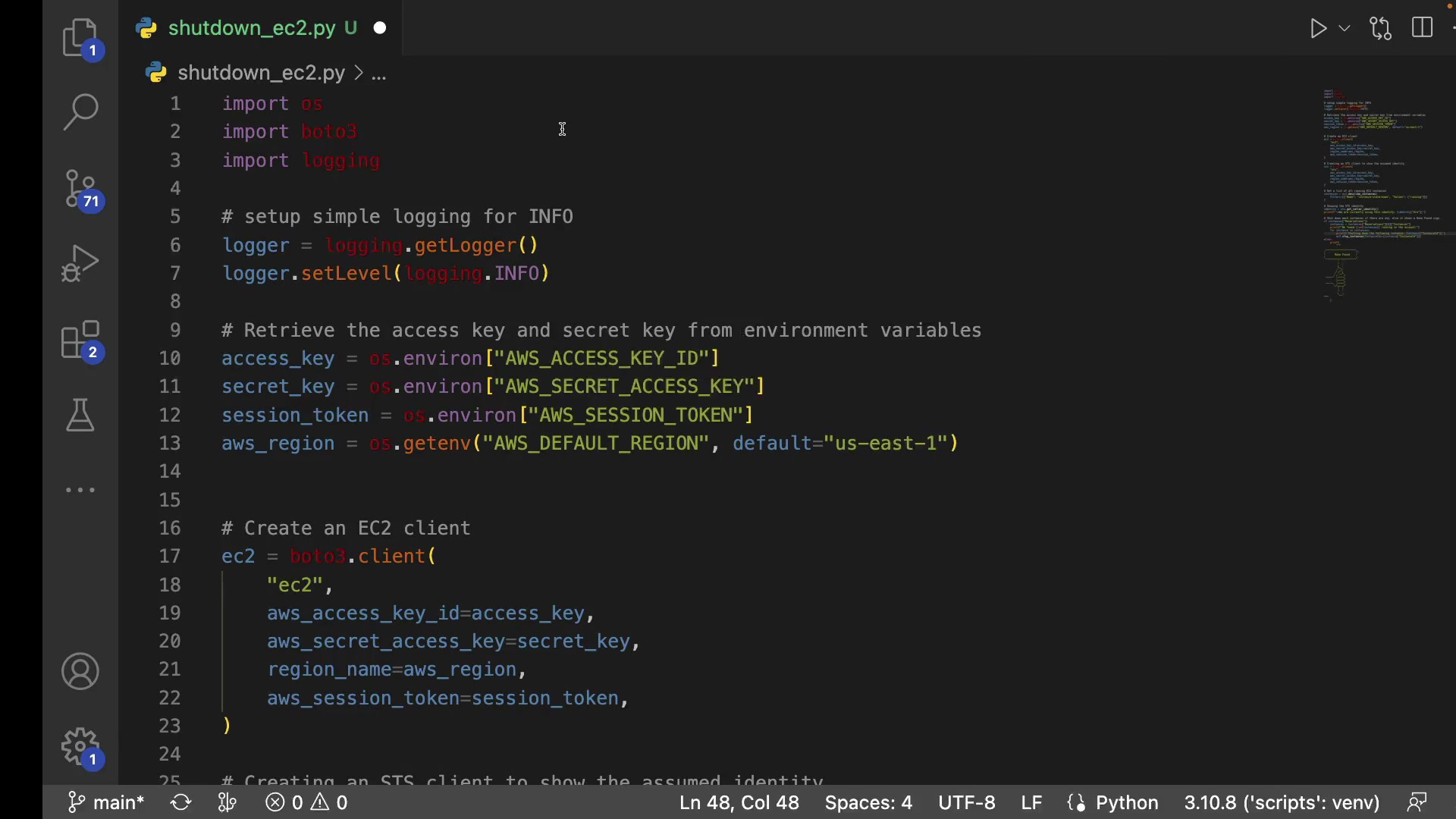Viewport: 1456px width, 819px height.
Task: Expand breadcrumb ellipsis after shutdown_ec2.py
Action: click(x=379, y=74)
